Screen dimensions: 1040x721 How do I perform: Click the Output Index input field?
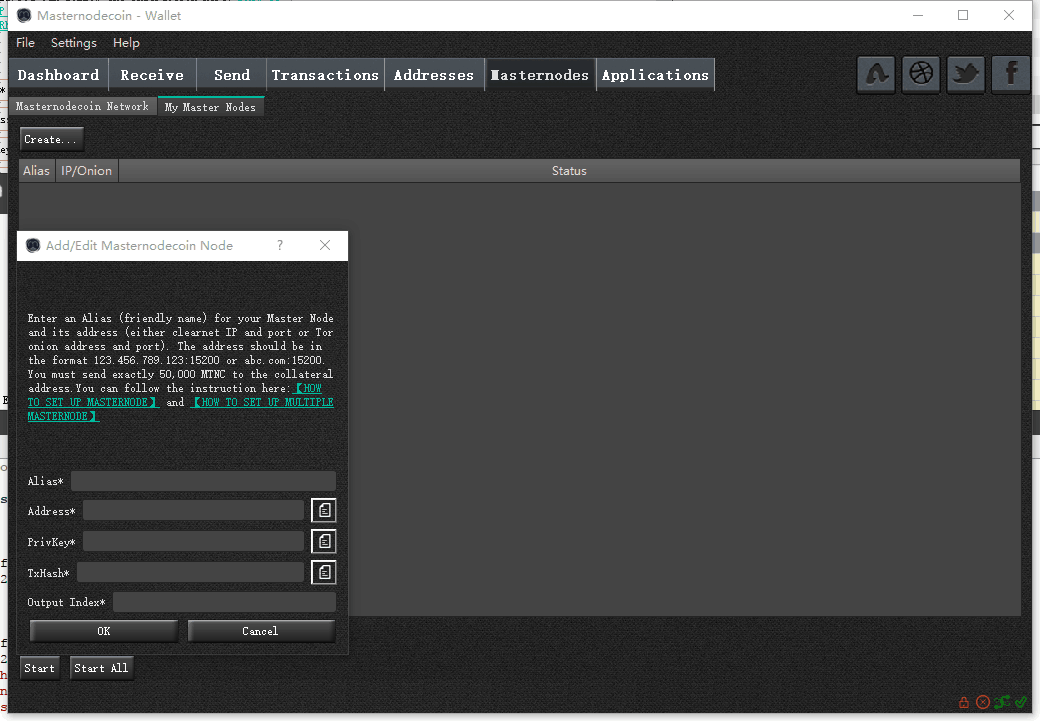pyautogui.click(x=224, y=602)
